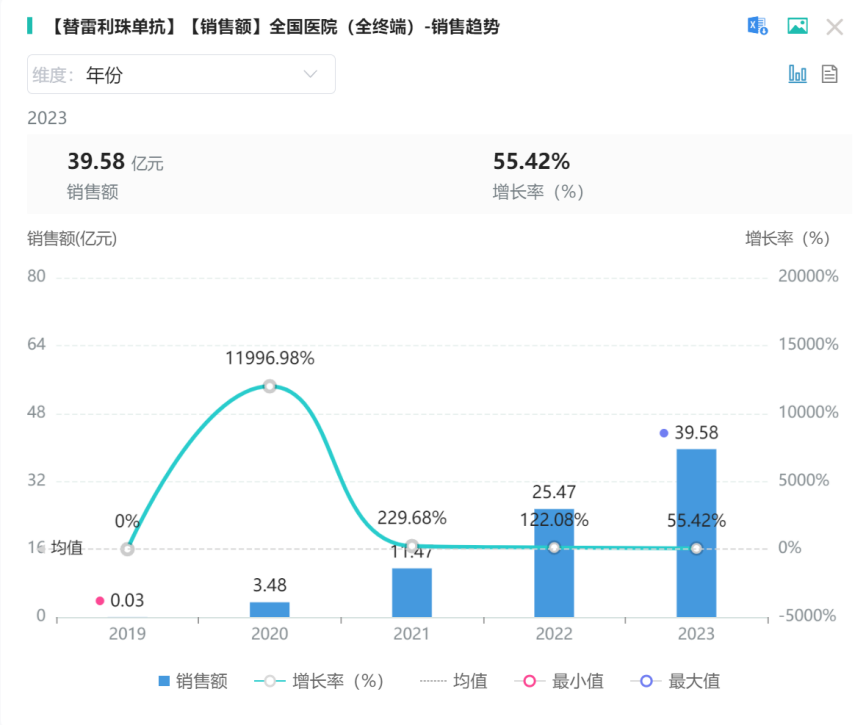Switch to data table view

click(x=829, y=74)
